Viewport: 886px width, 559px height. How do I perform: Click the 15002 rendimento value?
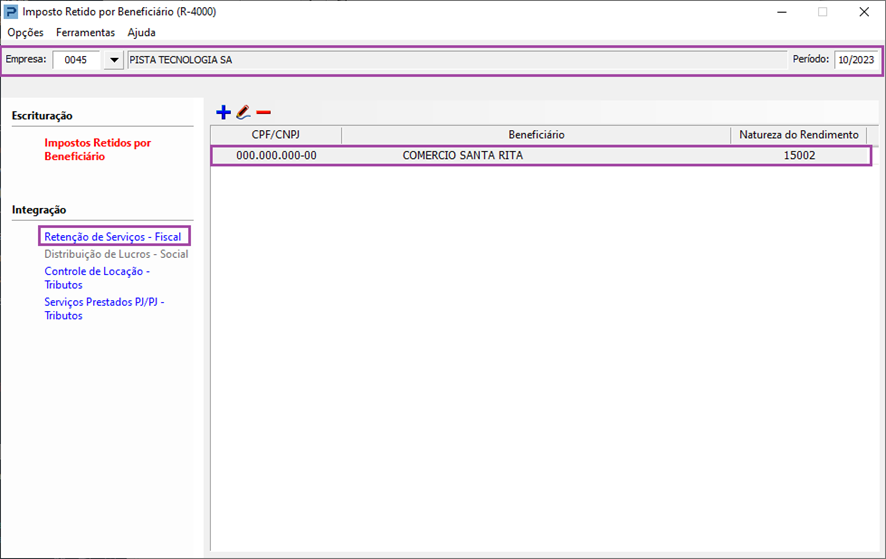coord(800,155)
